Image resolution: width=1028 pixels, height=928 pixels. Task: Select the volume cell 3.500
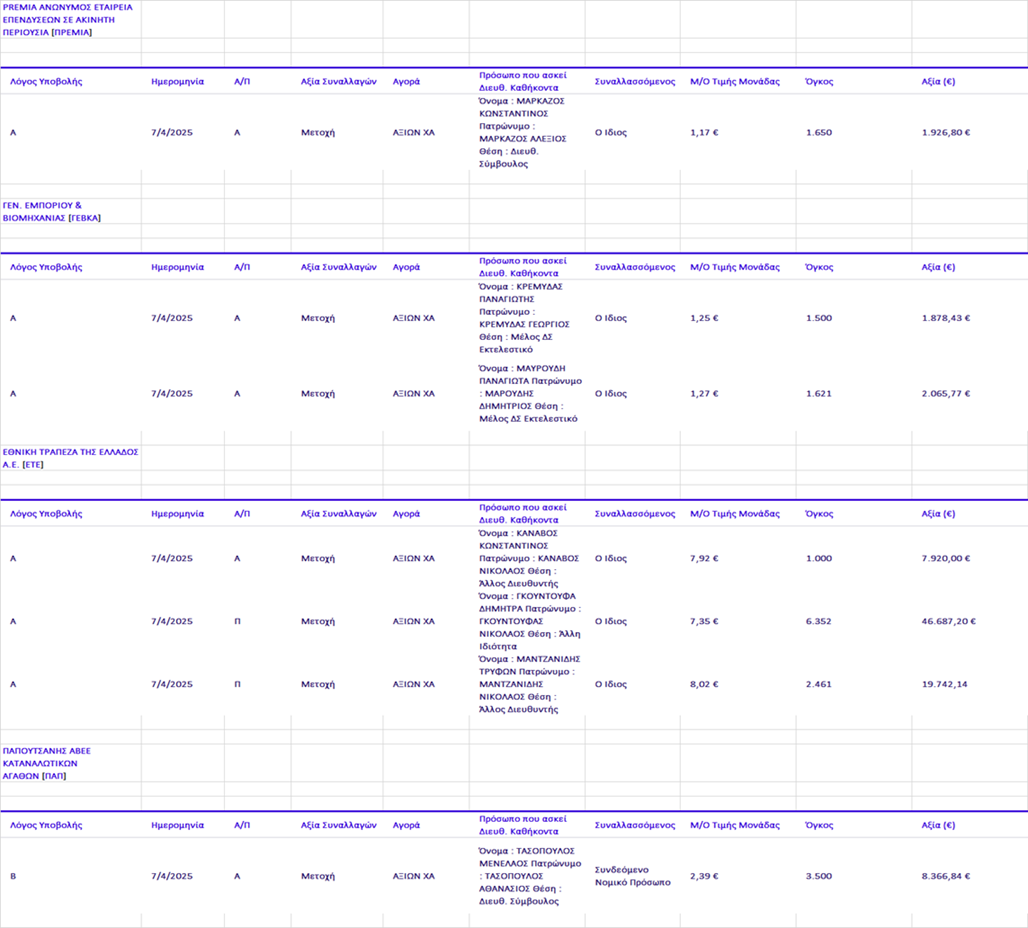click(x=819, y=876)
